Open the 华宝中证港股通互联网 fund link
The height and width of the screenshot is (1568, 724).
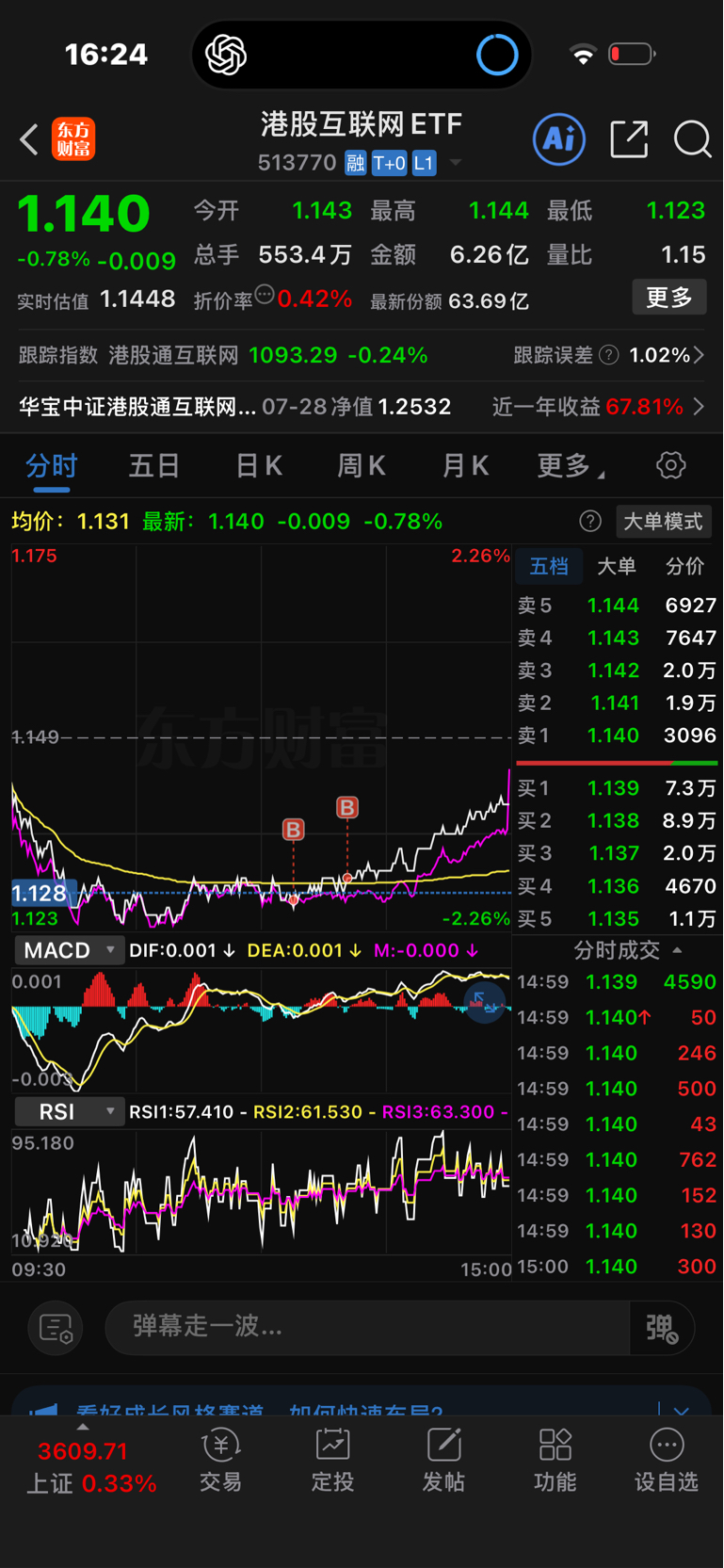(138, 407)
